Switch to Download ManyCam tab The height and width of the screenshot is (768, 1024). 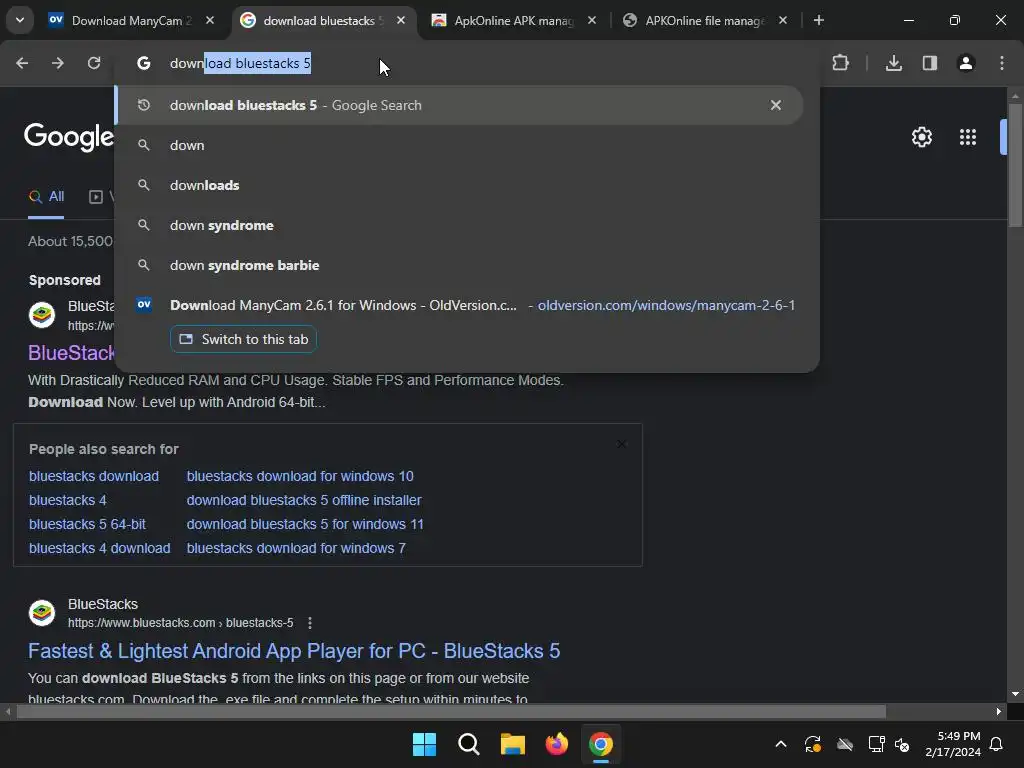pyautogui.click(x=121, y=20)
